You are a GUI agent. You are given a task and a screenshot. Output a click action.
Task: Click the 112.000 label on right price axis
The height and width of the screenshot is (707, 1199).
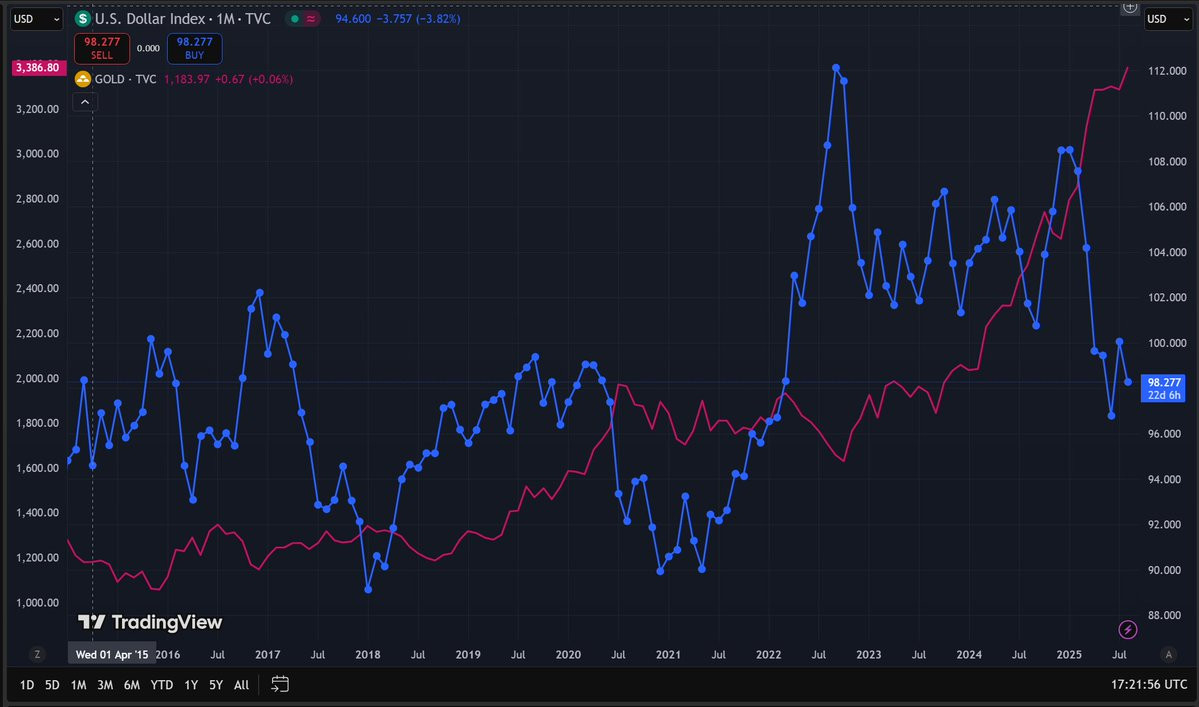tap(1167, 71)
